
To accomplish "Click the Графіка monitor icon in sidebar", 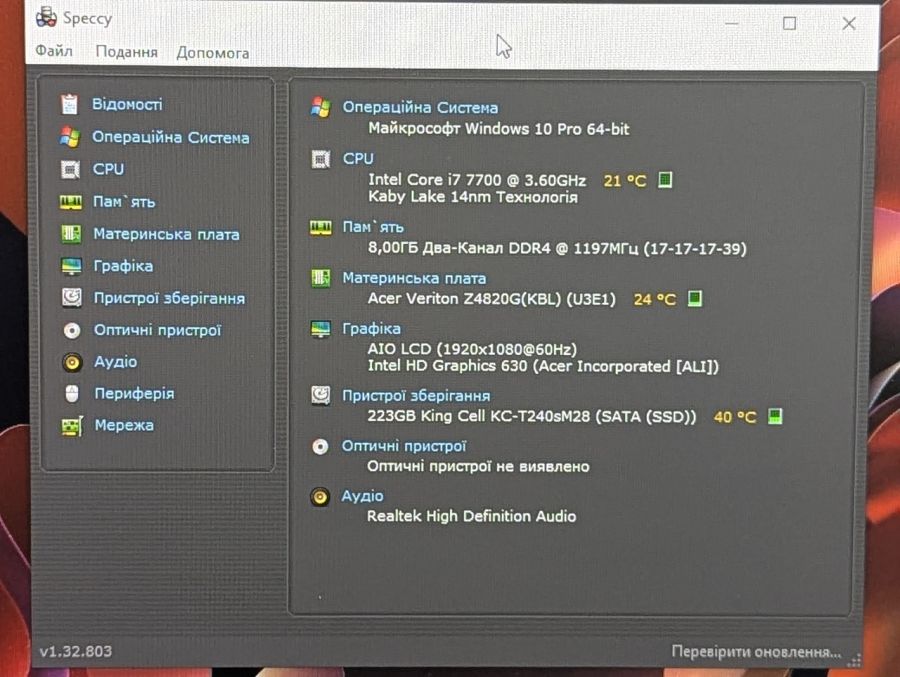I will (72, 266).
